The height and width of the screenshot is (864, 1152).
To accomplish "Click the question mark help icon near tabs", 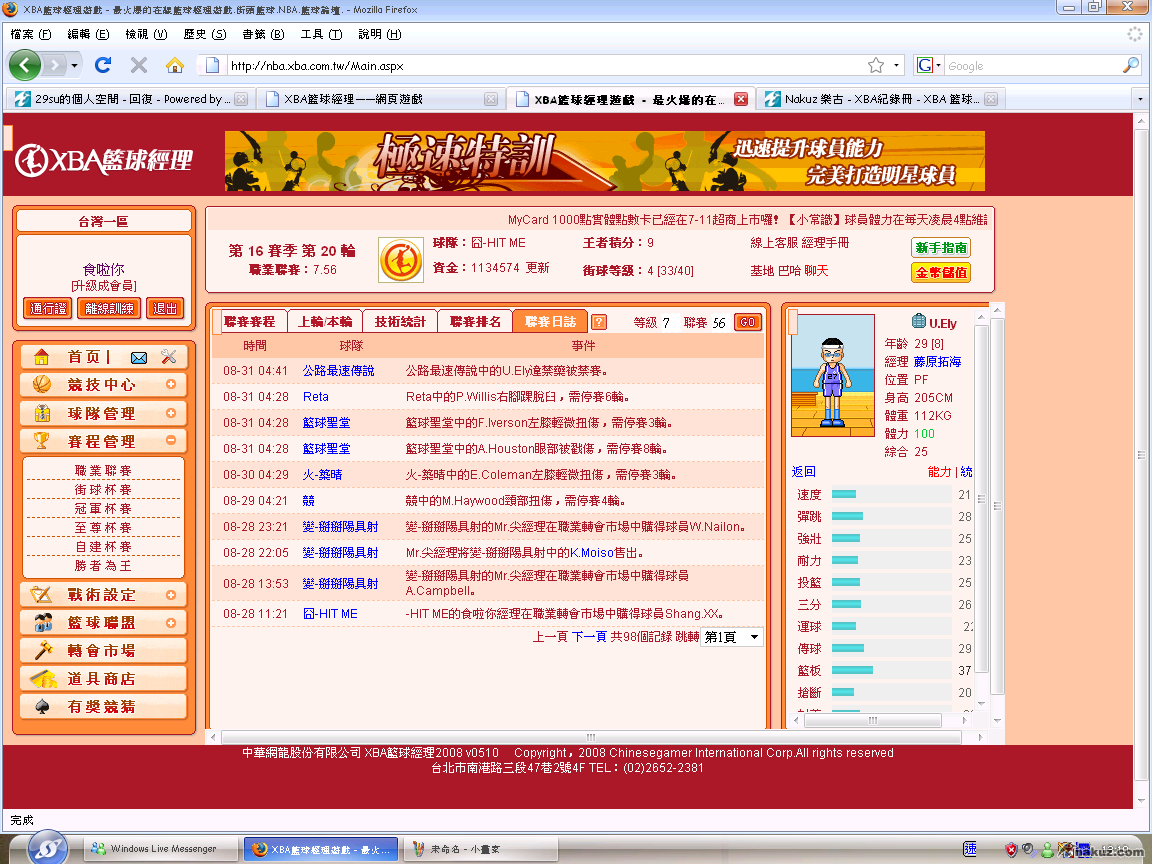I will tap(599, 322).
